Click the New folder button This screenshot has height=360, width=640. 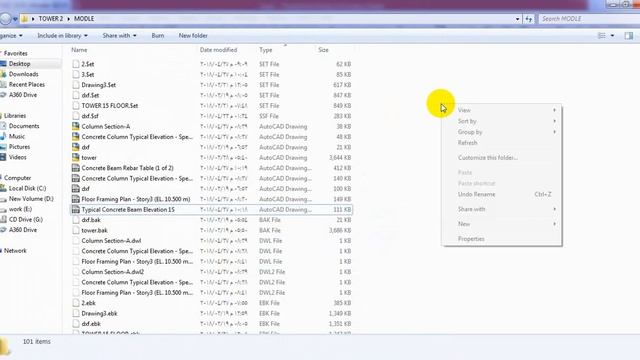[193, 36]
